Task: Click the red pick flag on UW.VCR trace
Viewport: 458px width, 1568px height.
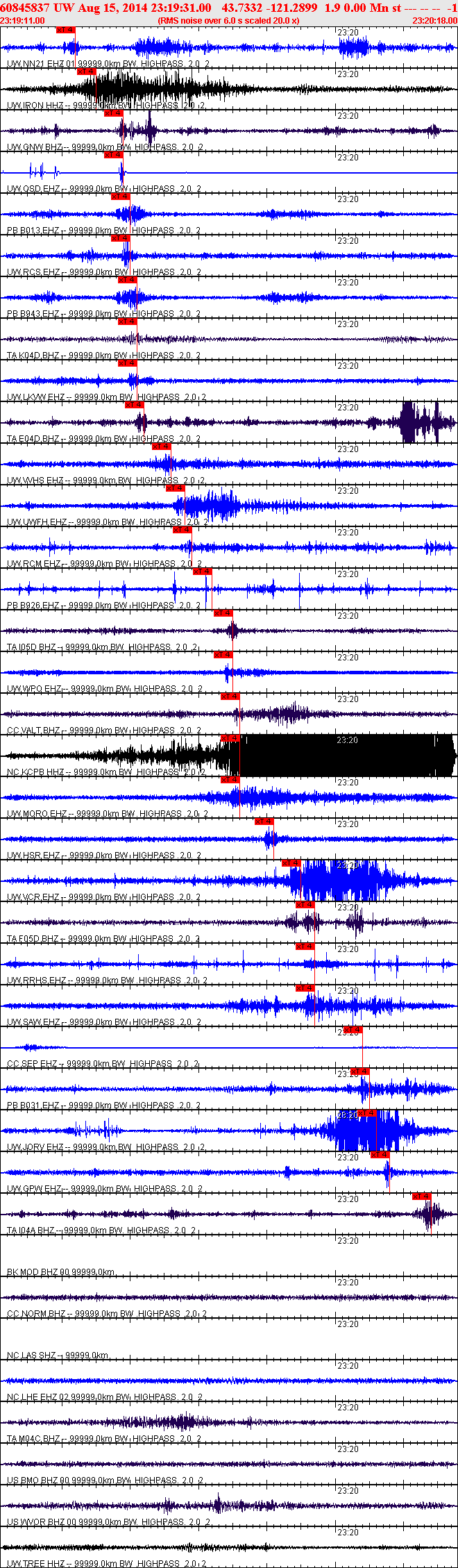Action: point(291,863)
